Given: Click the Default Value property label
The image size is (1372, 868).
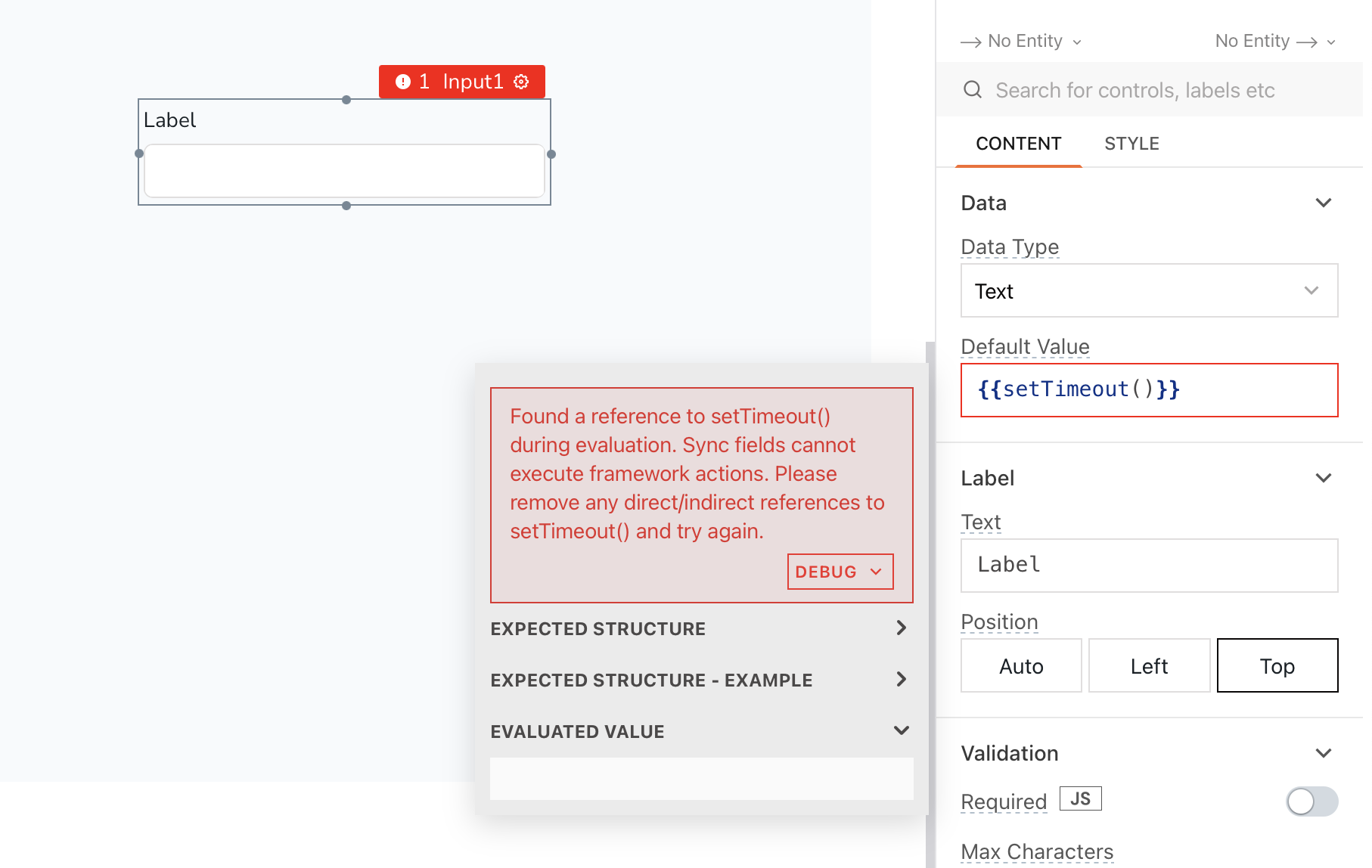Looking at the screenshot, I should (1025, 347).
